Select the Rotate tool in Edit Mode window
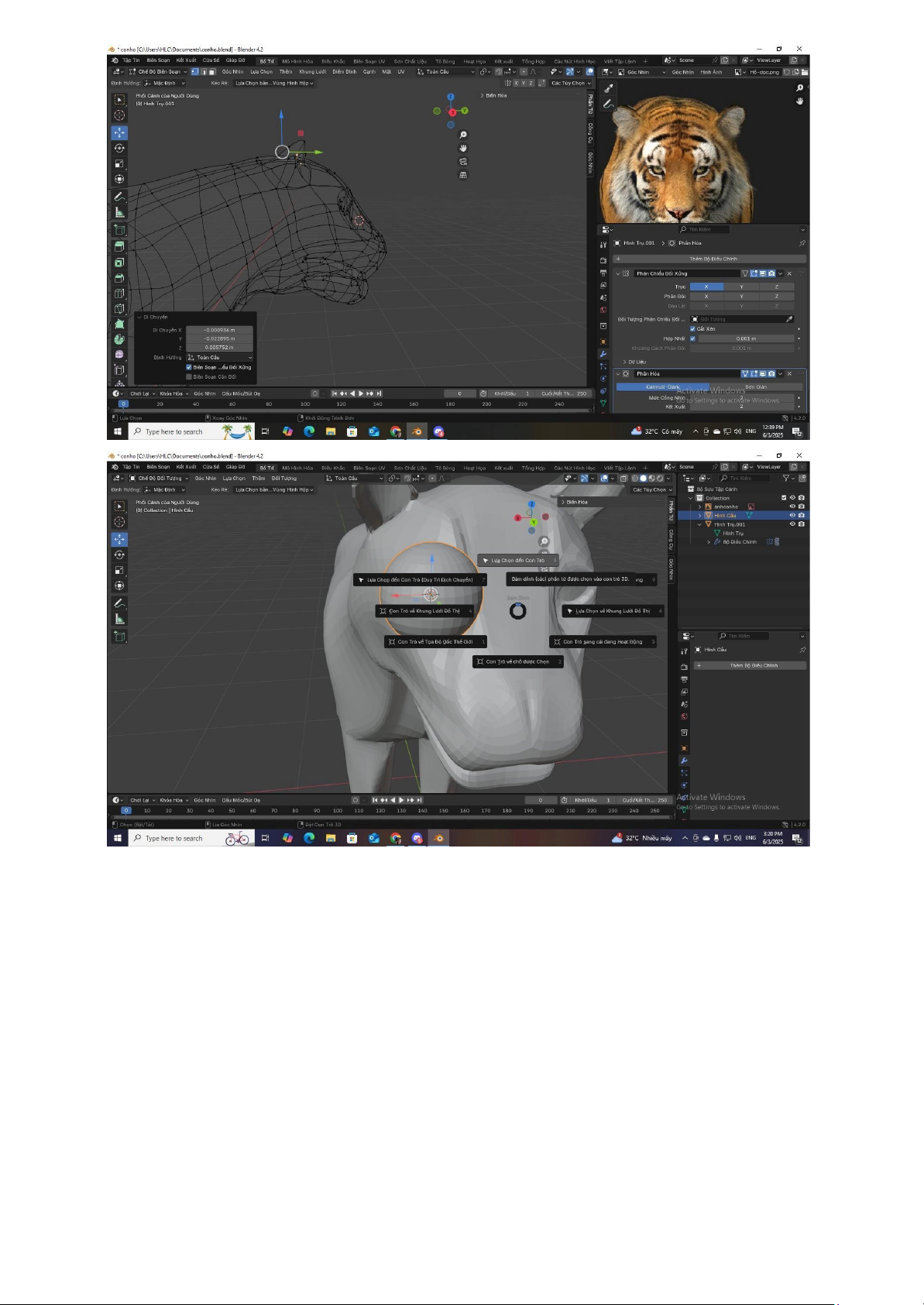This screenshot has width=924, height=1305. 119,148
